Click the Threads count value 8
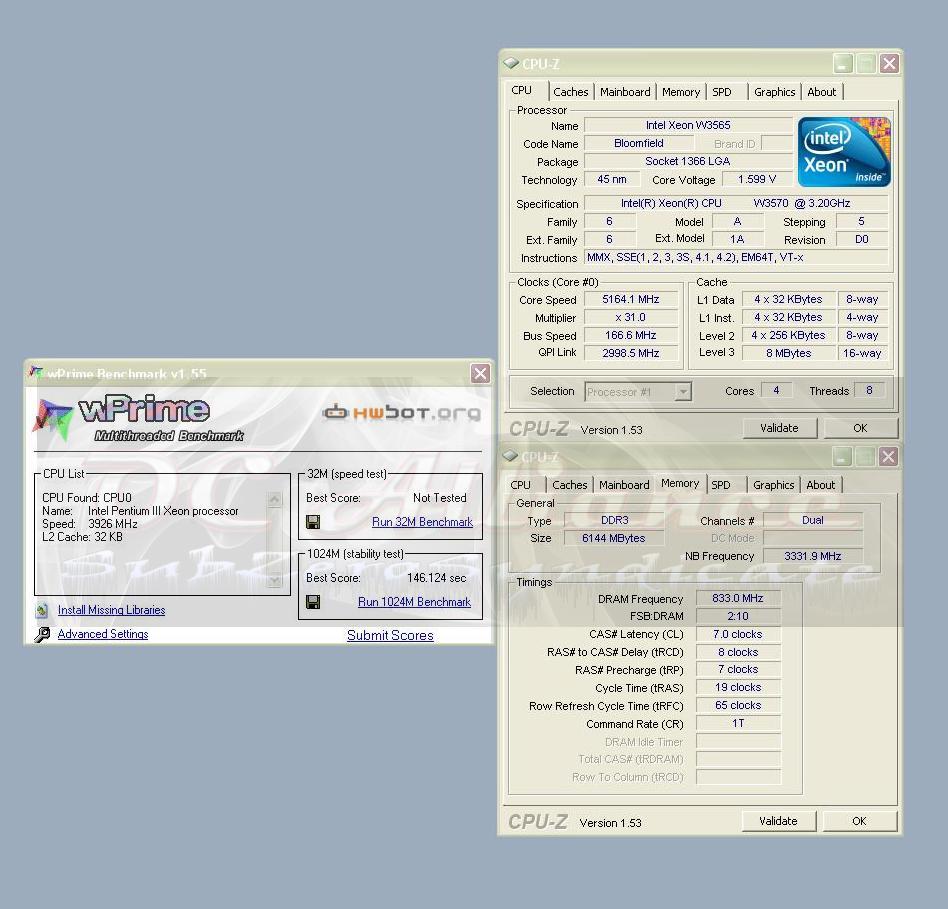 click(869, 391)
